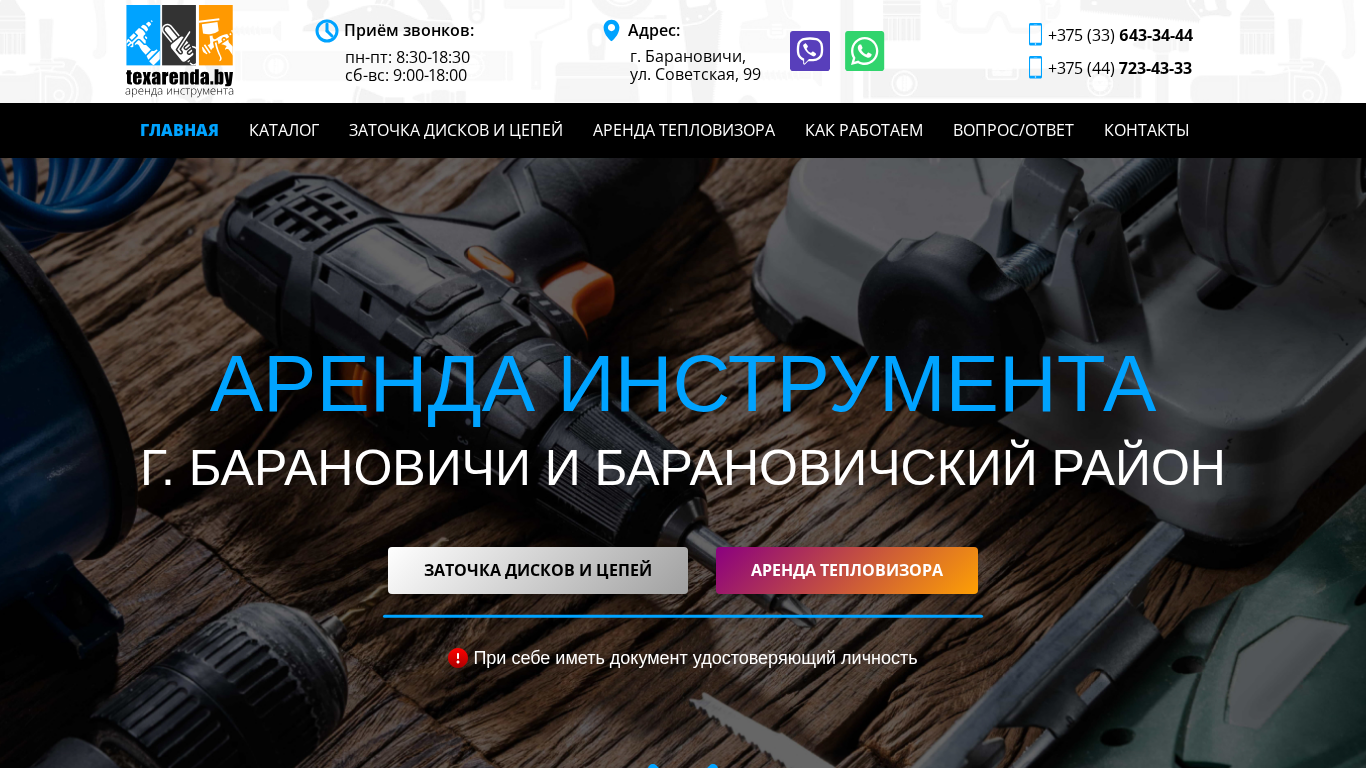Click the "Приём звонков:" label

point(409,30)
